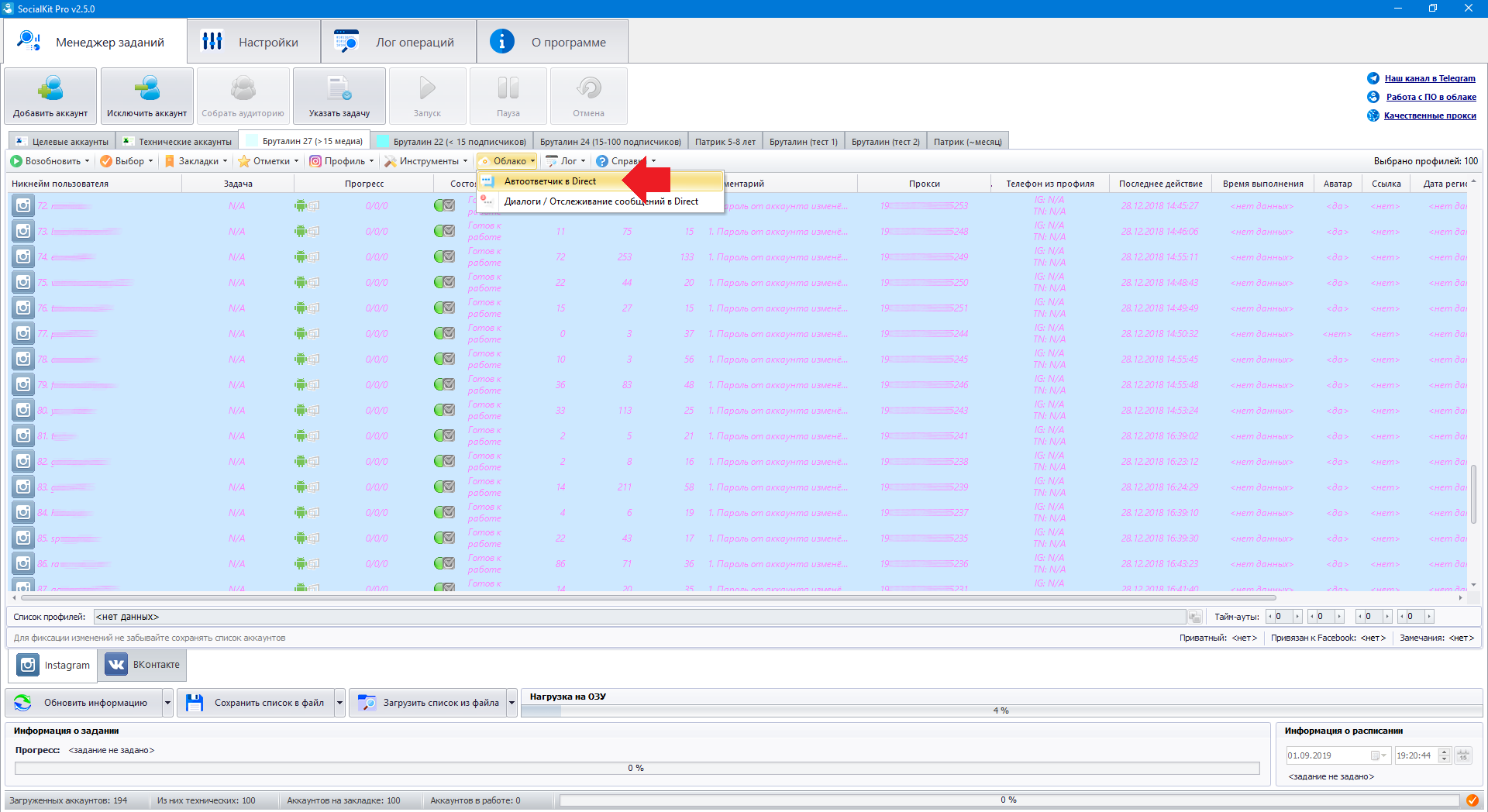Image resolution: width=1488 pixels, height=812 pixels.
Task: Open the Закладки dropdown menu
Action: click(196, 161)
